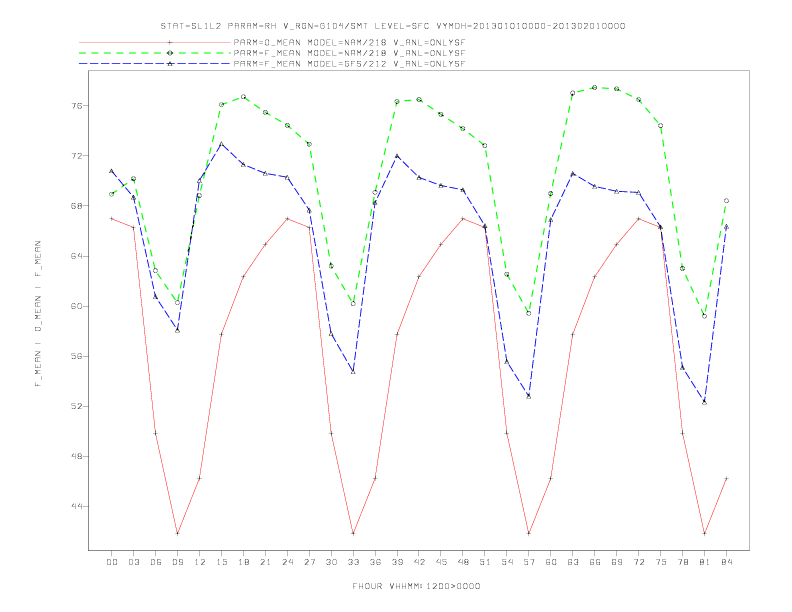The height and width of the screenshot is (612, 792).
Task: Click the x-axis tick label 00
Action: [112, 562]
